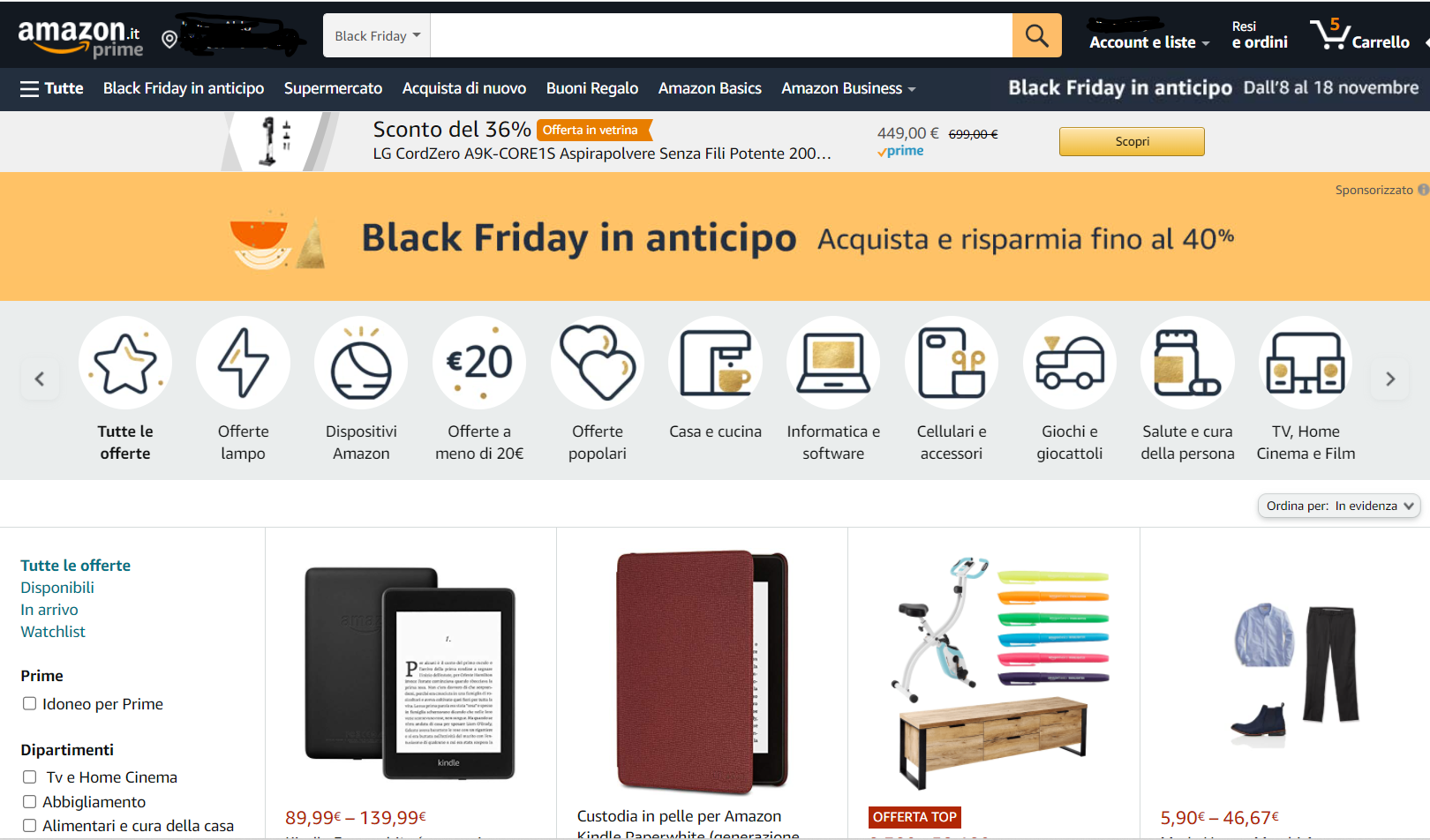This screenshot has height=840, width=1430.
Task: Open Dispositivi Amazon category icon
Action: pos(361,363)
